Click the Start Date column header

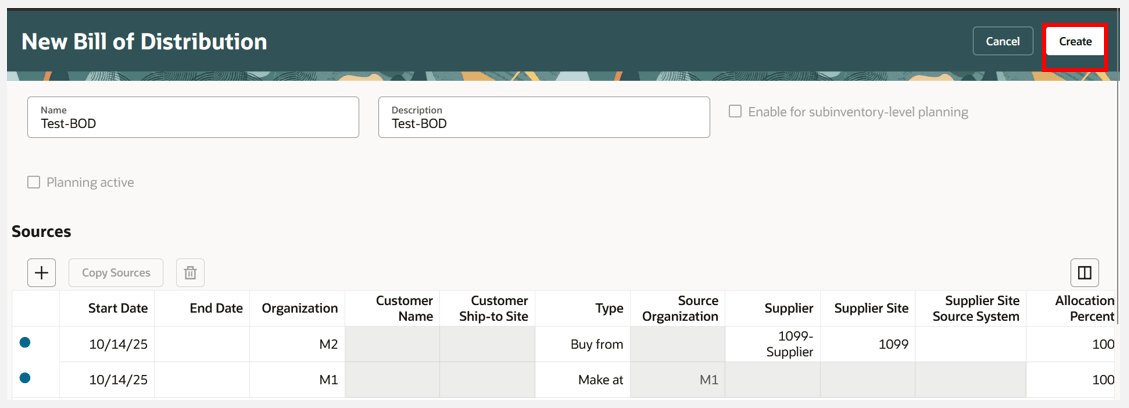[x=116, y=308]
